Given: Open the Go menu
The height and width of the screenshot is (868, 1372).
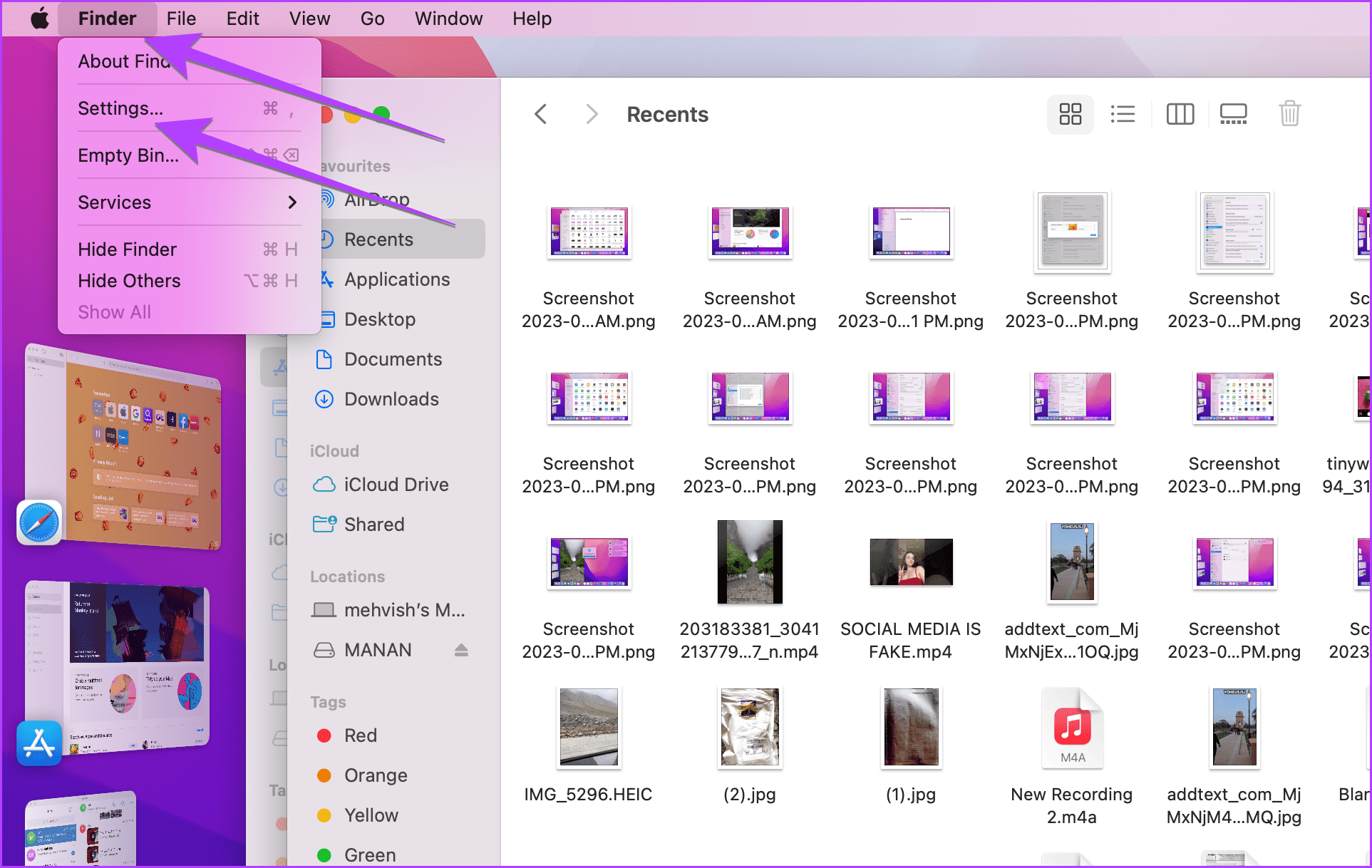Looking at the screenshot, I should (372, 18).
